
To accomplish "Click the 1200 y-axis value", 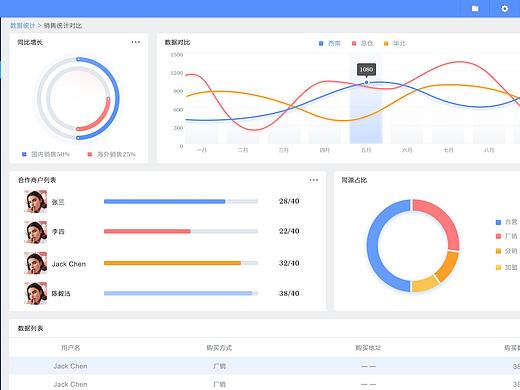I will (177, 73).
